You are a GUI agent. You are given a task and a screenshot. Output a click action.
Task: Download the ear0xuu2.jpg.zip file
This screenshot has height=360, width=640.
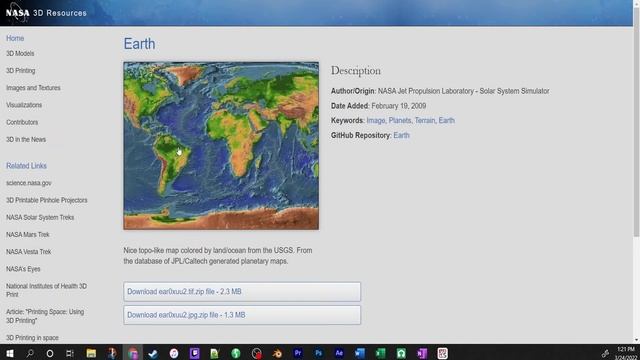click(x=242, y=315)
